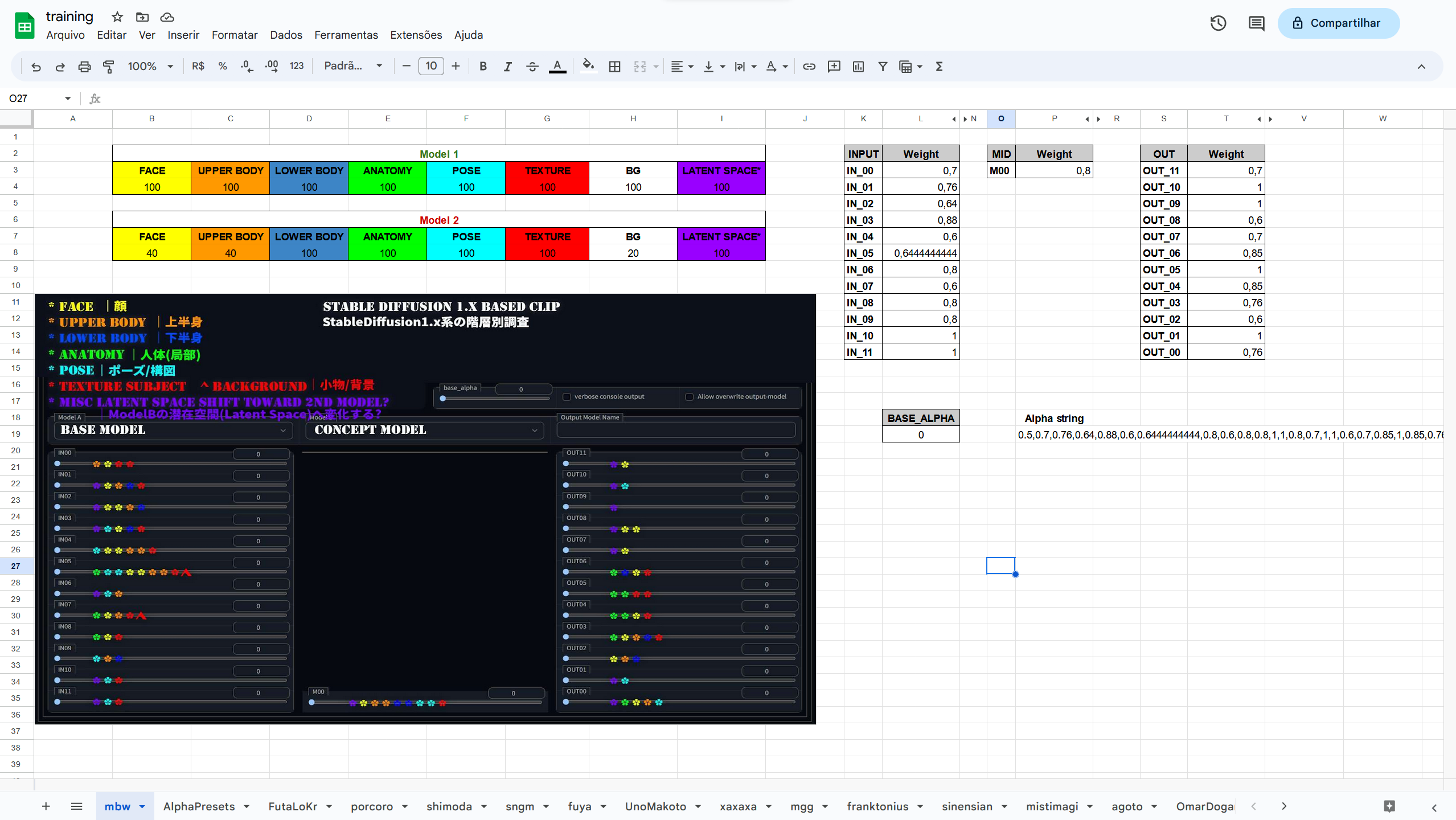Star the training document
Image resolution: width=1456 pixels, height=820 pixels.
(117, 17)
